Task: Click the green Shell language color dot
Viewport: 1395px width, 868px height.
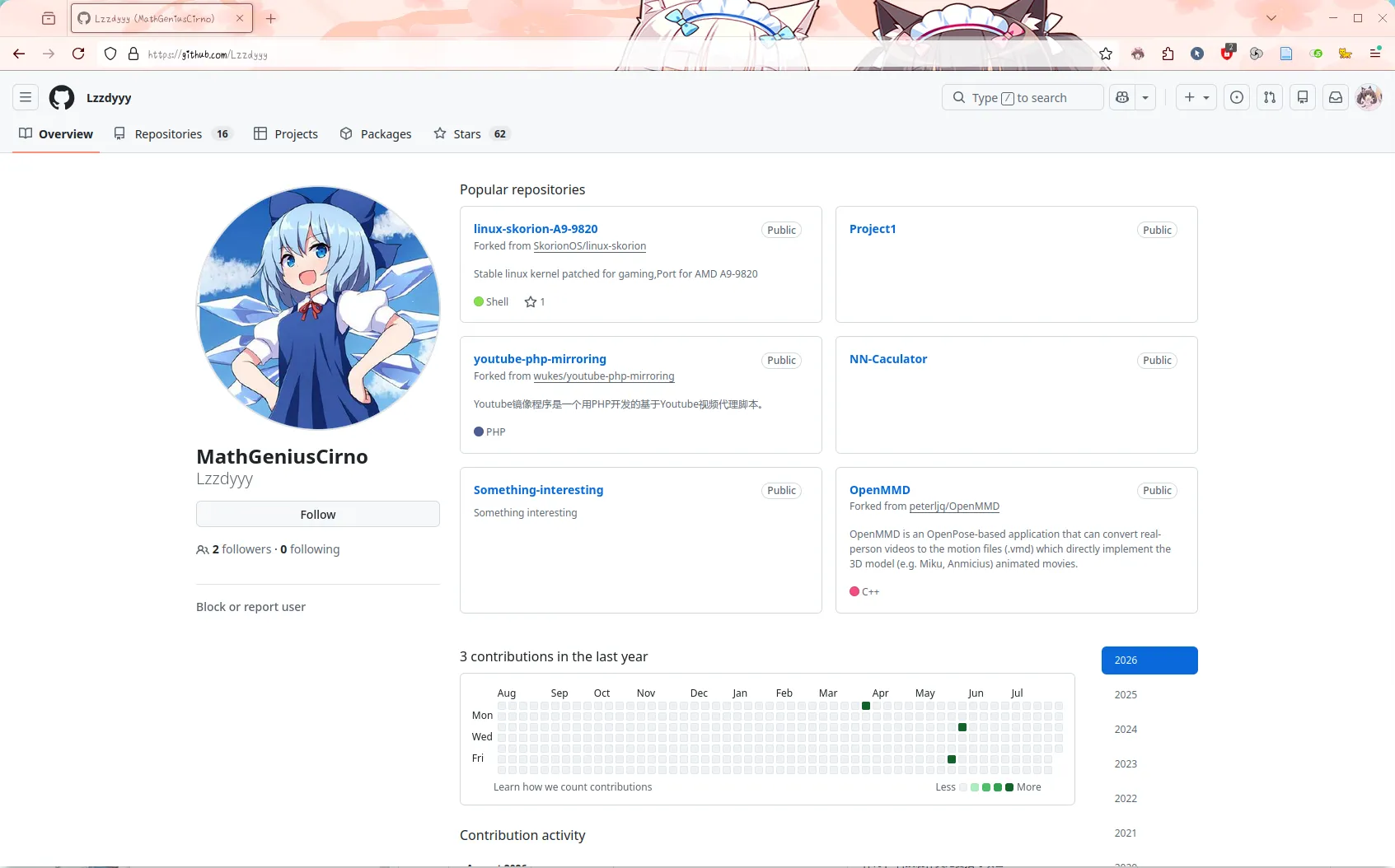Action: click(x=479, y=301)
